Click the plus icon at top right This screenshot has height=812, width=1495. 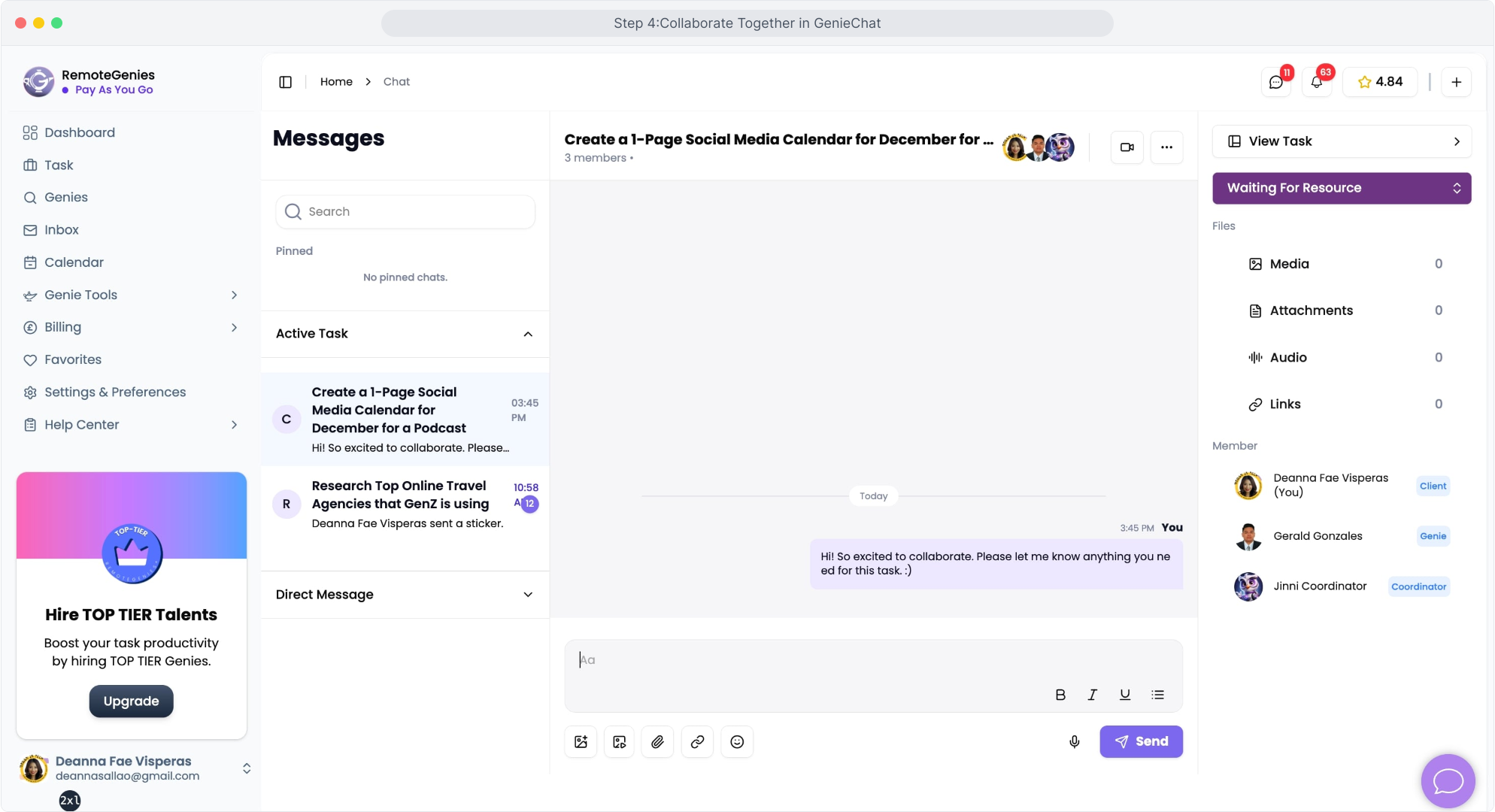pos(1456,82)
